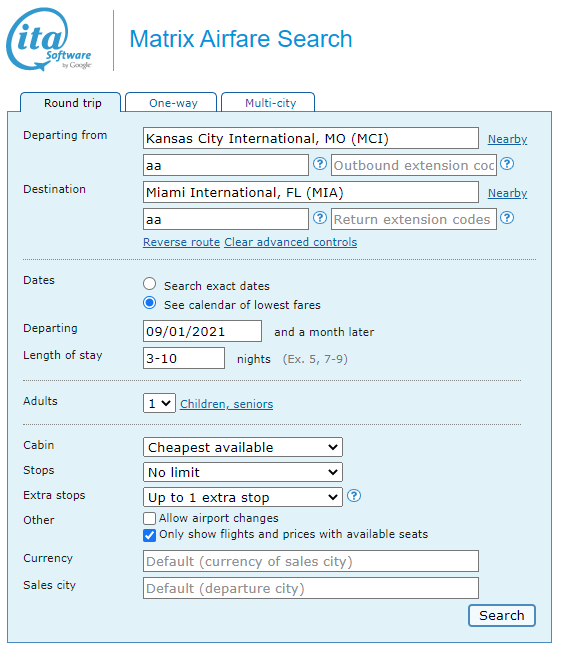Open help icon beside Return extension codes field
Image resolution: width=569 pixels, height=659 pixels.
point(507,218)
